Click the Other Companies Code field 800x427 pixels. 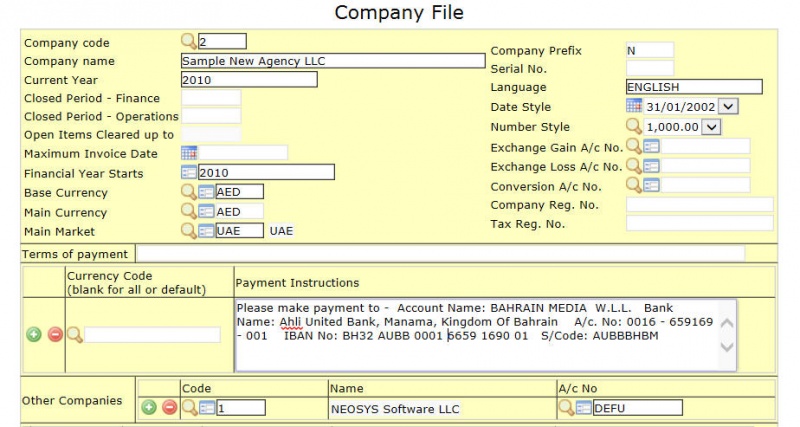(x=241, y=408)
